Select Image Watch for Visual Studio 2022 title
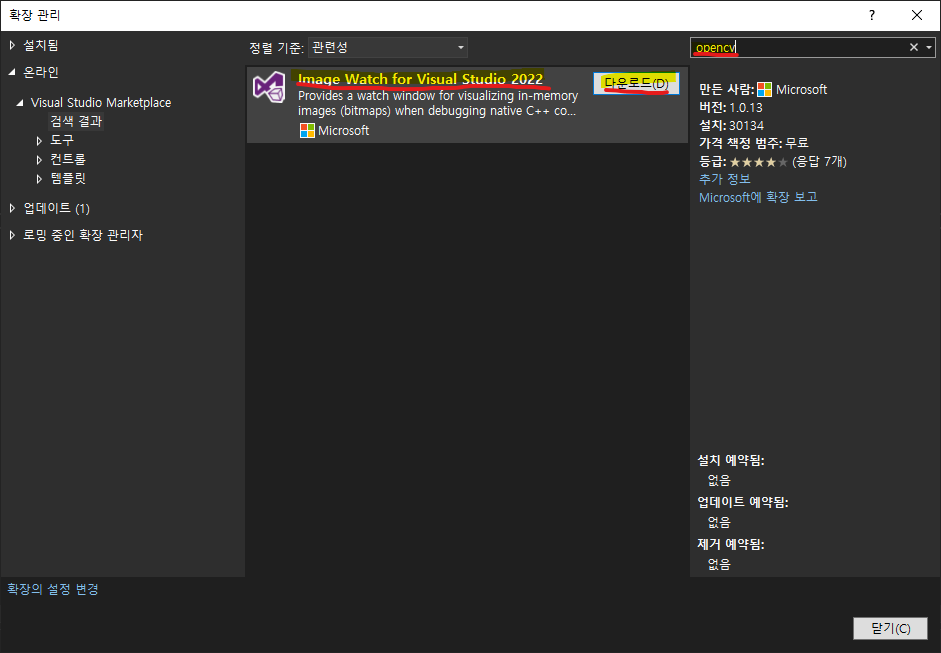The width and height of the screenshot is (941, 653). coord(420,79)
